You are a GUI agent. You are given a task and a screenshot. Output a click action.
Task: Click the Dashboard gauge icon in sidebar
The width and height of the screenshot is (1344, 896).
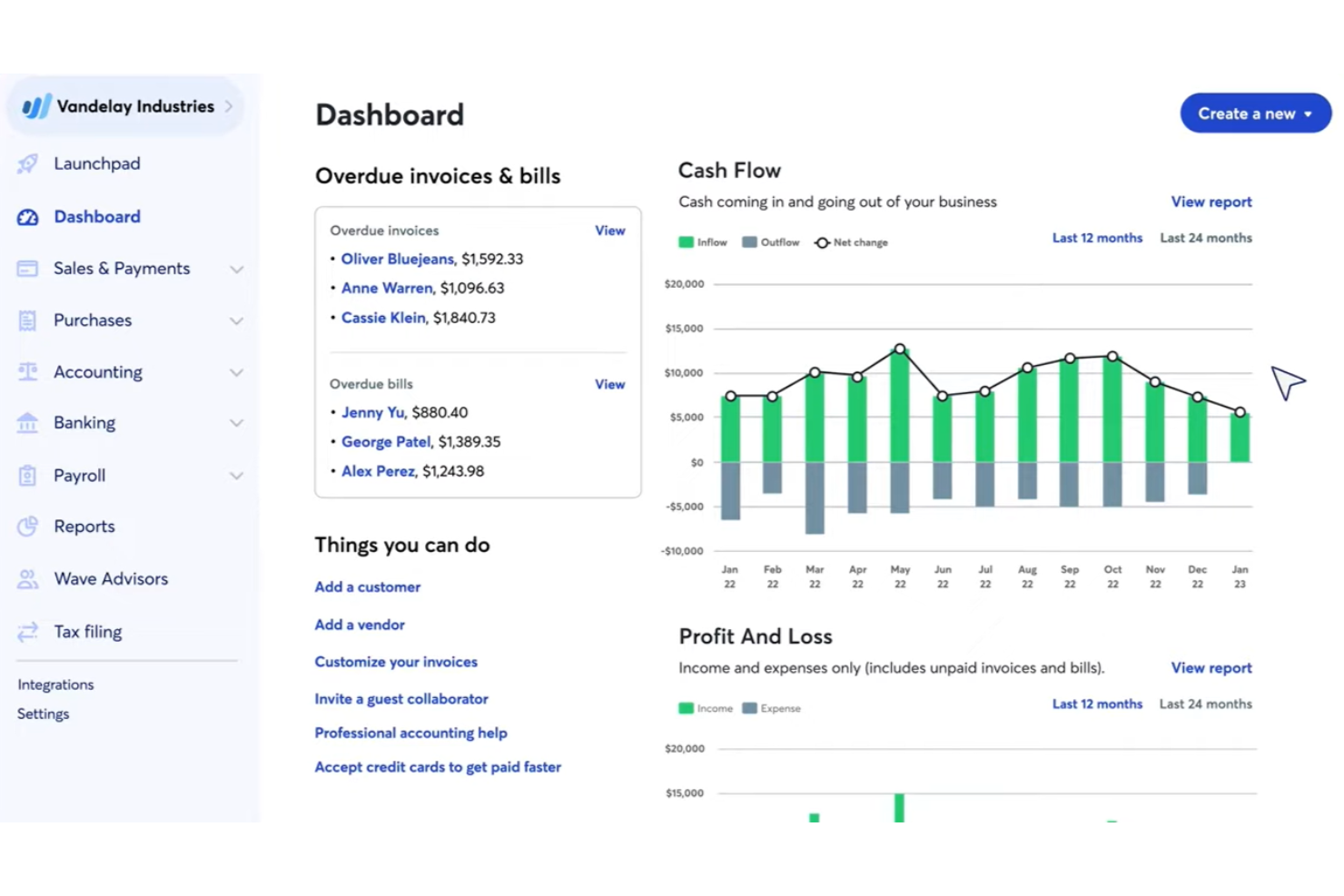(x=28, y=217)
